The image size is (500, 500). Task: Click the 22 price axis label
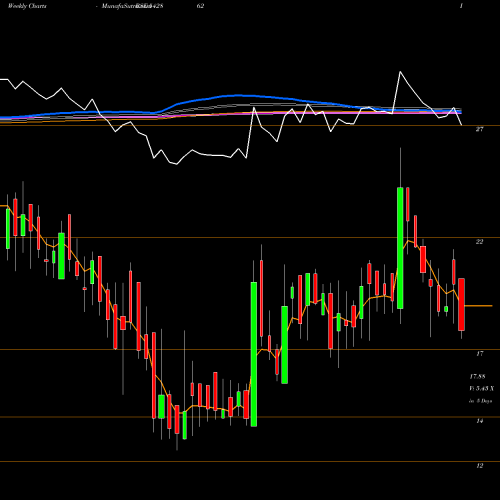[479, 242]
